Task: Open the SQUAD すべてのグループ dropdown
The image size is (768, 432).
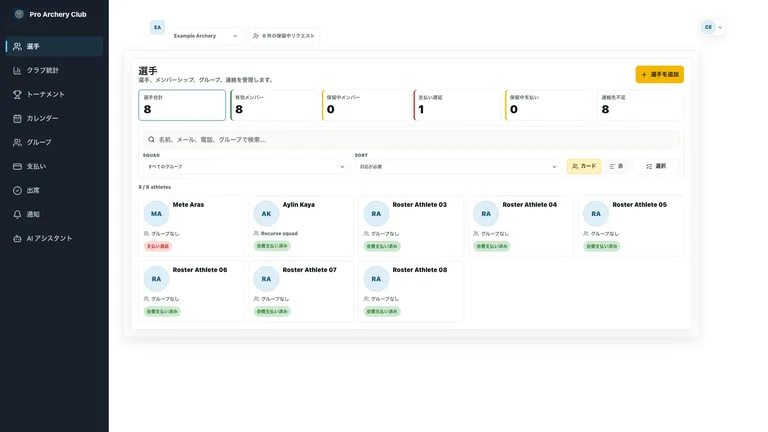Action: (x=246, y=167)
